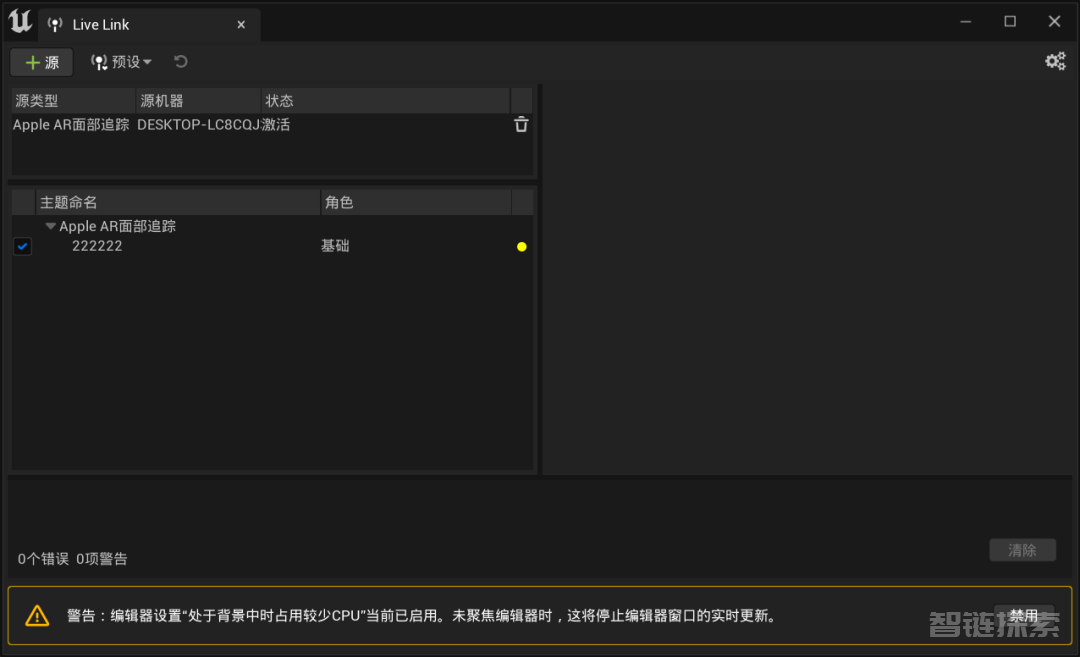Click the green plus add source button
This screenshot has height=657, width=1080.
click(42, 62)
